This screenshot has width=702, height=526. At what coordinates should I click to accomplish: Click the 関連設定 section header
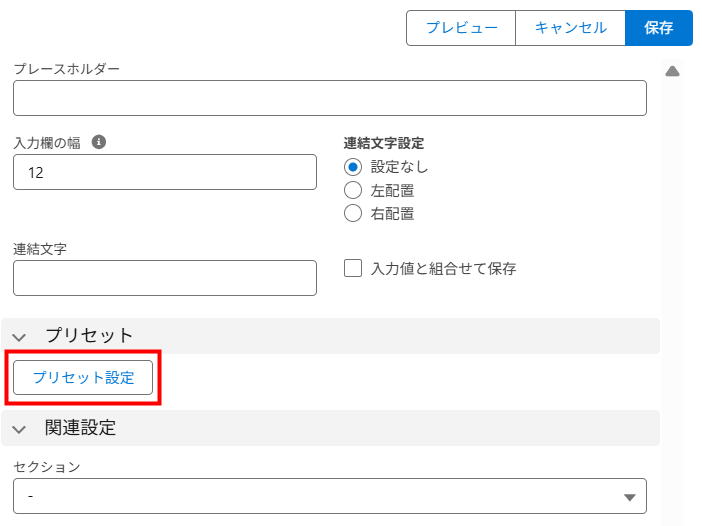[80, 429]
